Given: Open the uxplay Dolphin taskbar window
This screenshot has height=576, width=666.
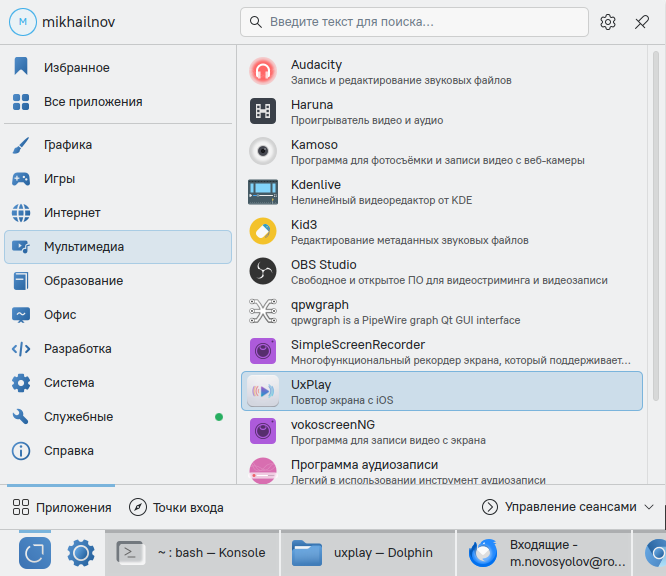Looking at the screenshot, I should (363, 552).
